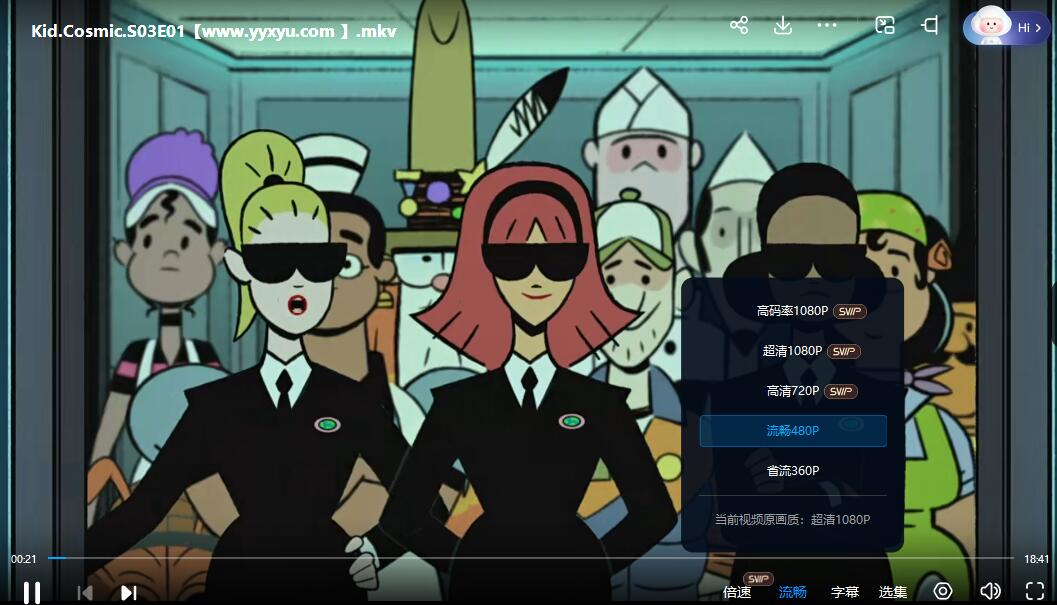Click the share icon at top
1057x605 pixels.
click(739, 26)
